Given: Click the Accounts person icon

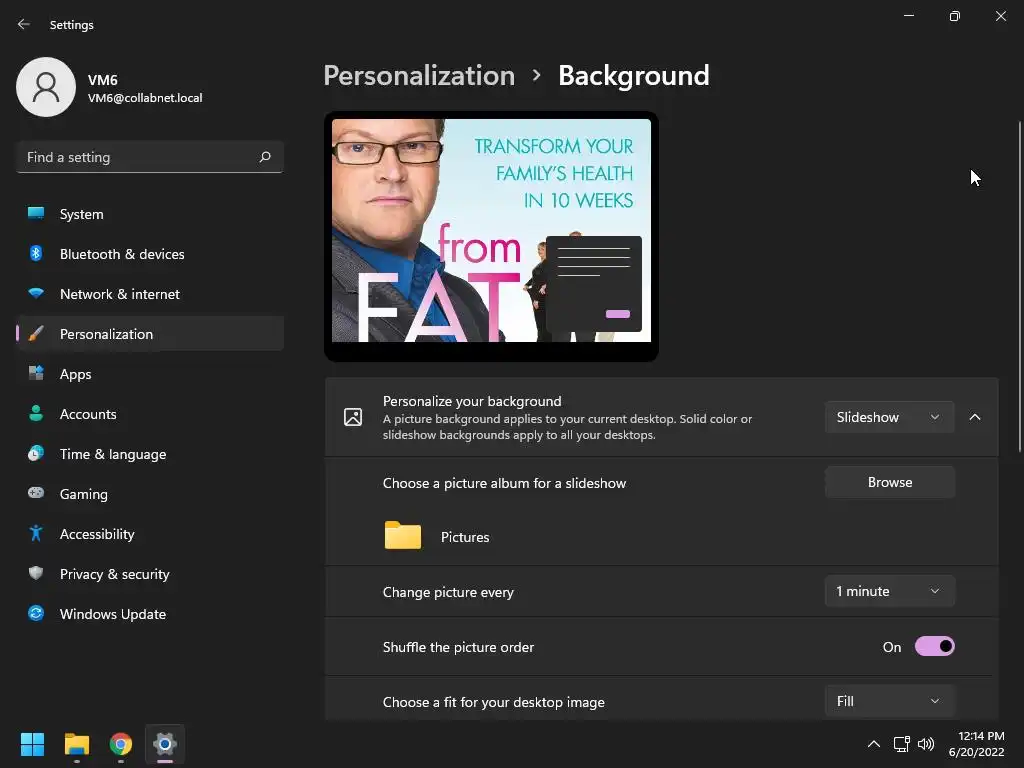Looking at the screenshot, I should pyautogui.click(x=36, y=413).
